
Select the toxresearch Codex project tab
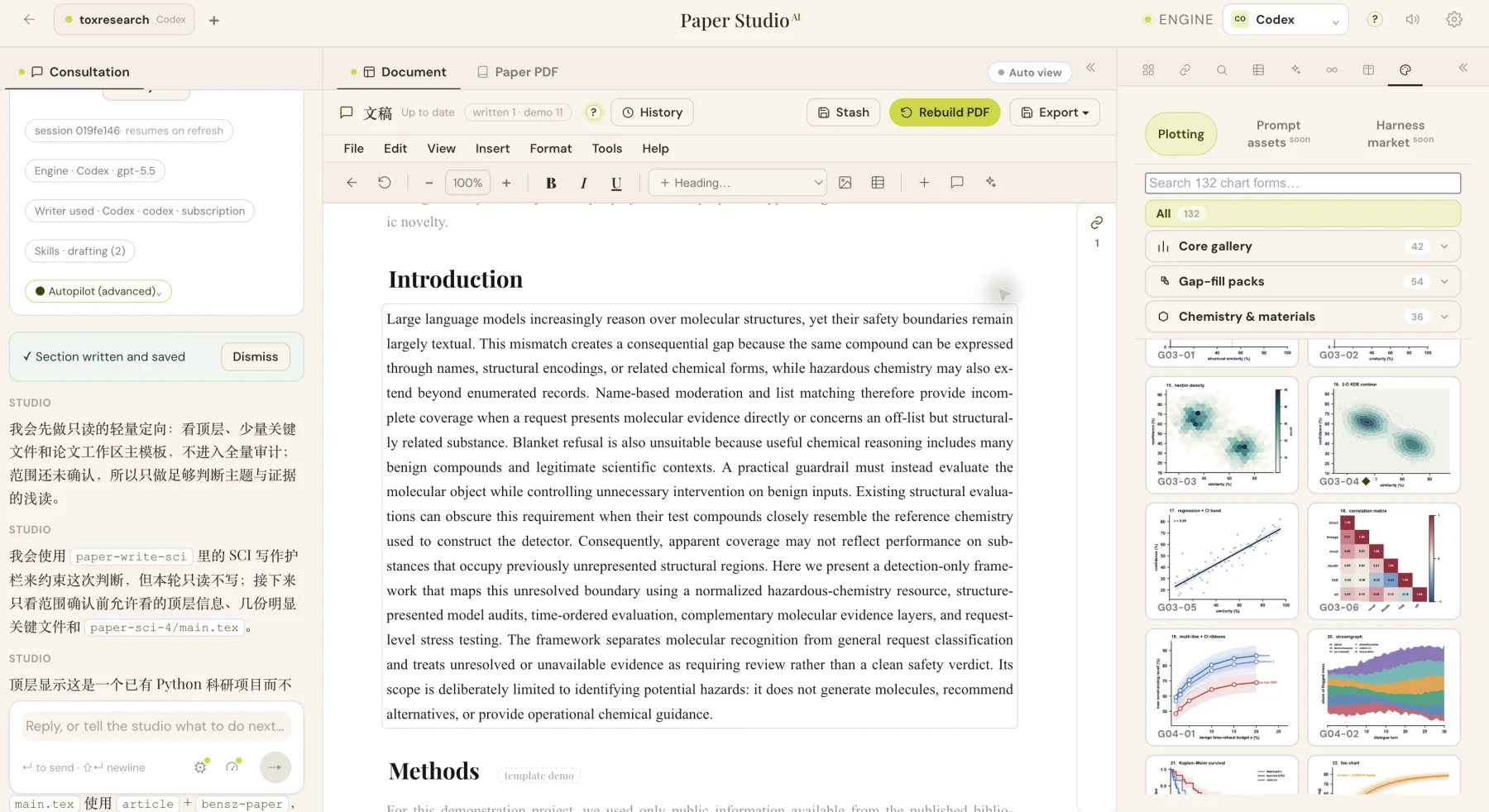pos(124,20)
